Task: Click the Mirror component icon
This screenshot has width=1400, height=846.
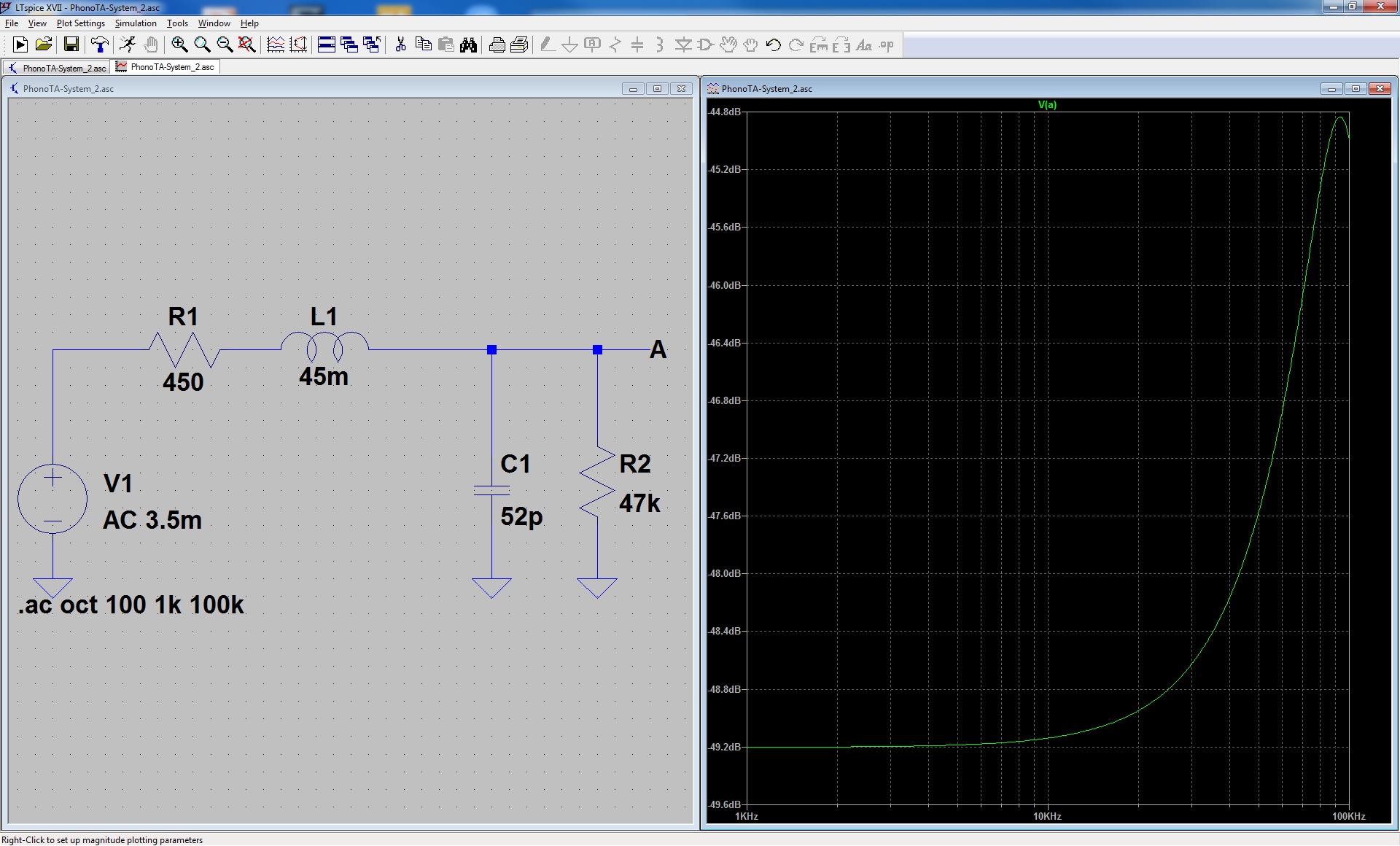Action: click(x=841, y=45)
